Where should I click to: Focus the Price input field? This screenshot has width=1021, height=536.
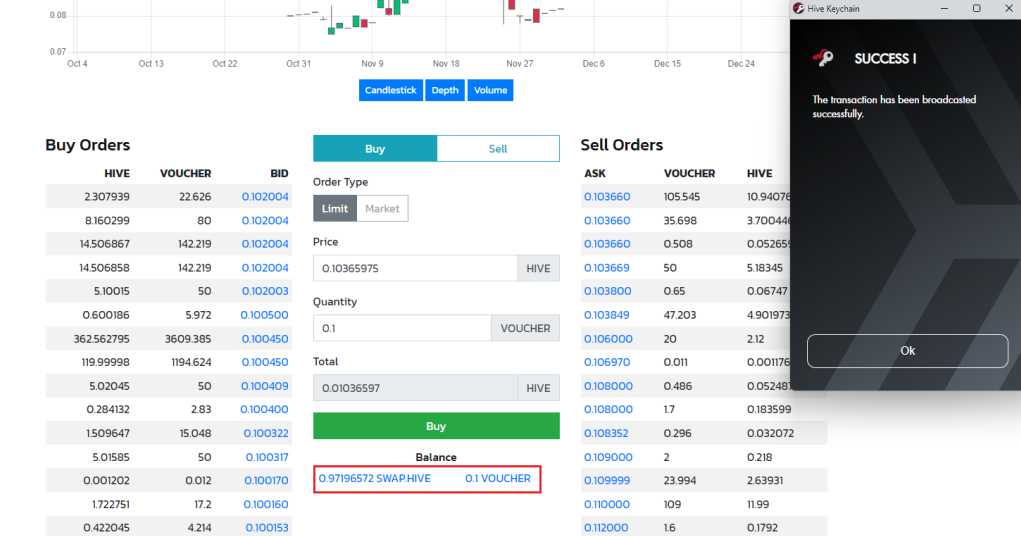click(415, 268)
